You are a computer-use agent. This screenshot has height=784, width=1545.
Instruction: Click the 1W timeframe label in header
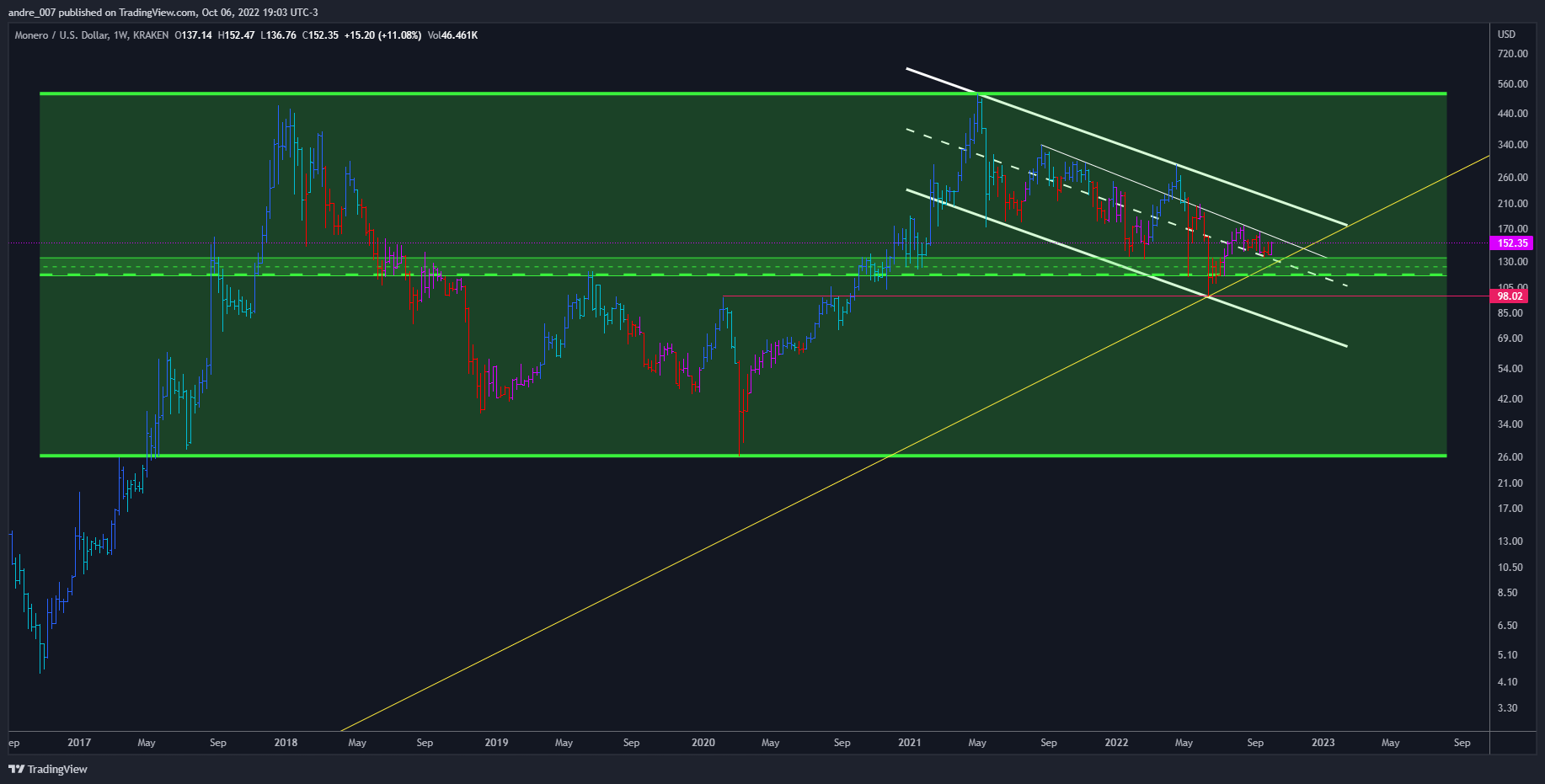(x=120, y=35)
